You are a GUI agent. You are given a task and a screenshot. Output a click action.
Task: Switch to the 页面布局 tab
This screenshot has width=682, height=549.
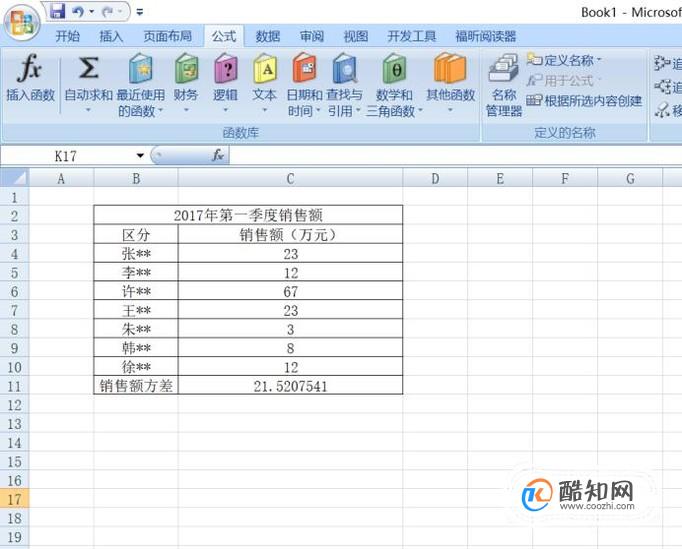click(x=168, y=36)
